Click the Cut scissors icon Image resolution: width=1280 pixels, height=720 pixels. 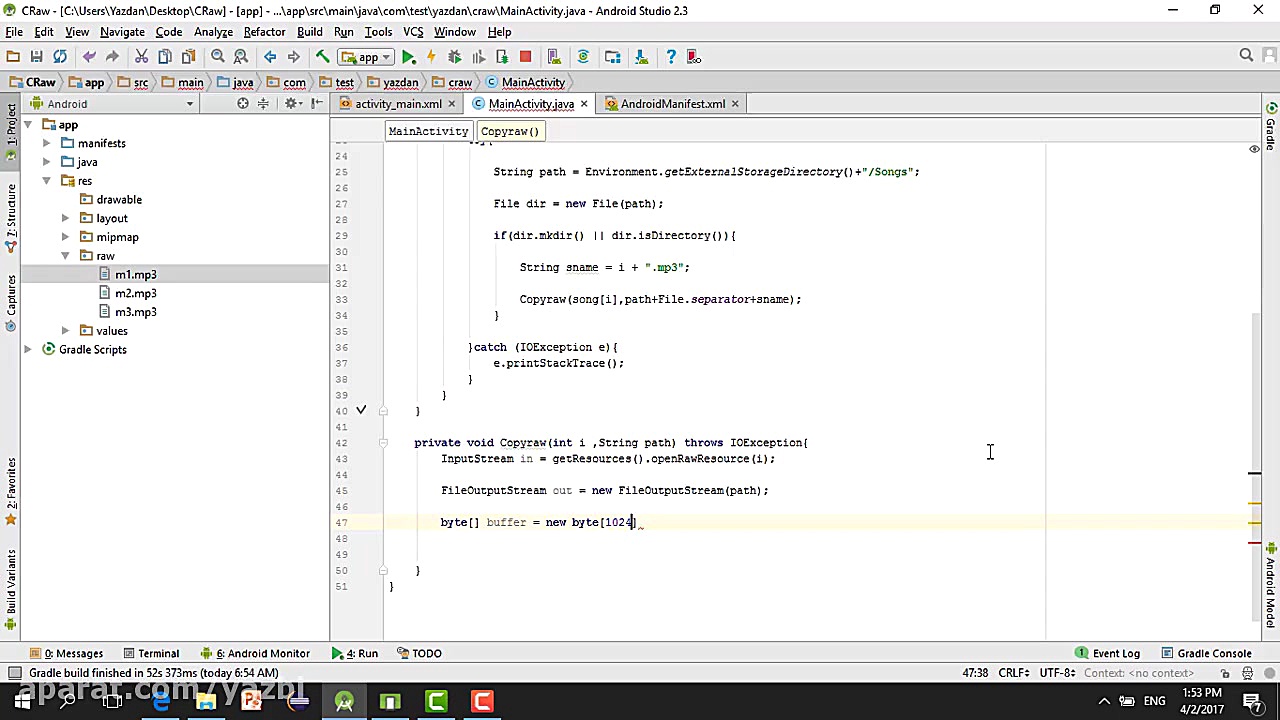click(x=141, y=57)
